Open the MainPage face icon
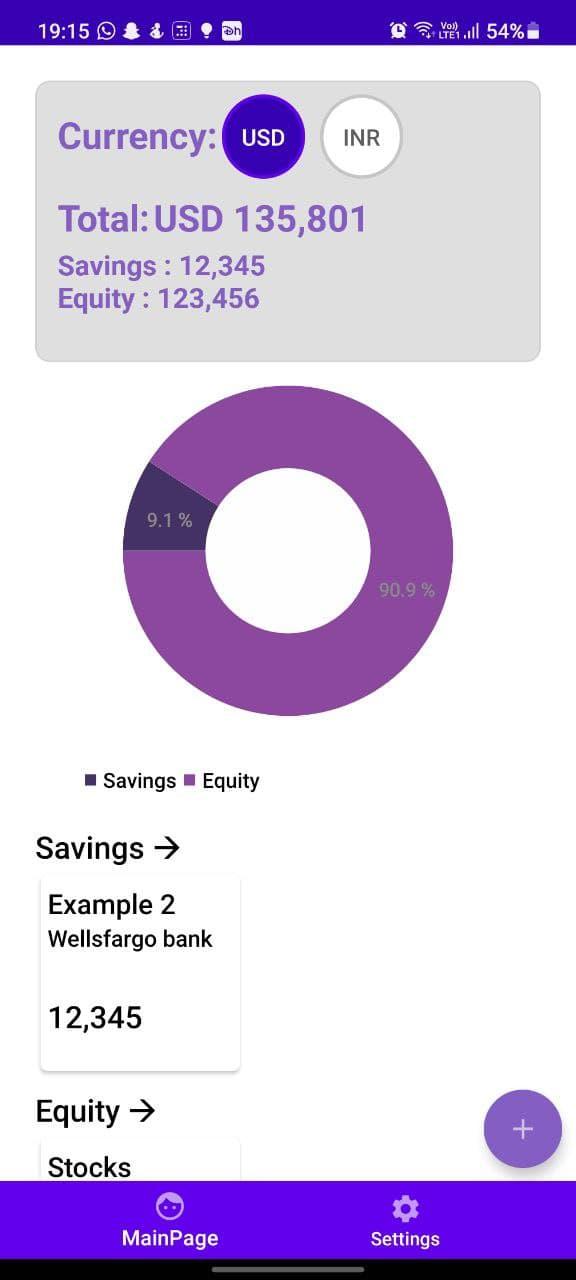 (170, 1207)
